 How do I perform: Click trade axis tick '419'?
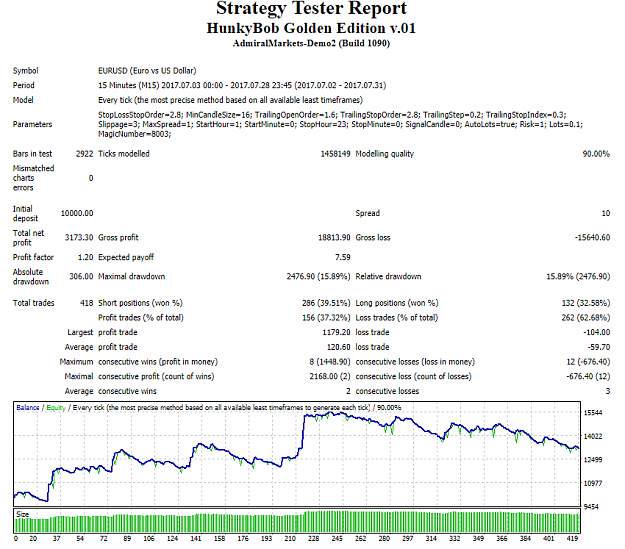[x=572, y=539]
